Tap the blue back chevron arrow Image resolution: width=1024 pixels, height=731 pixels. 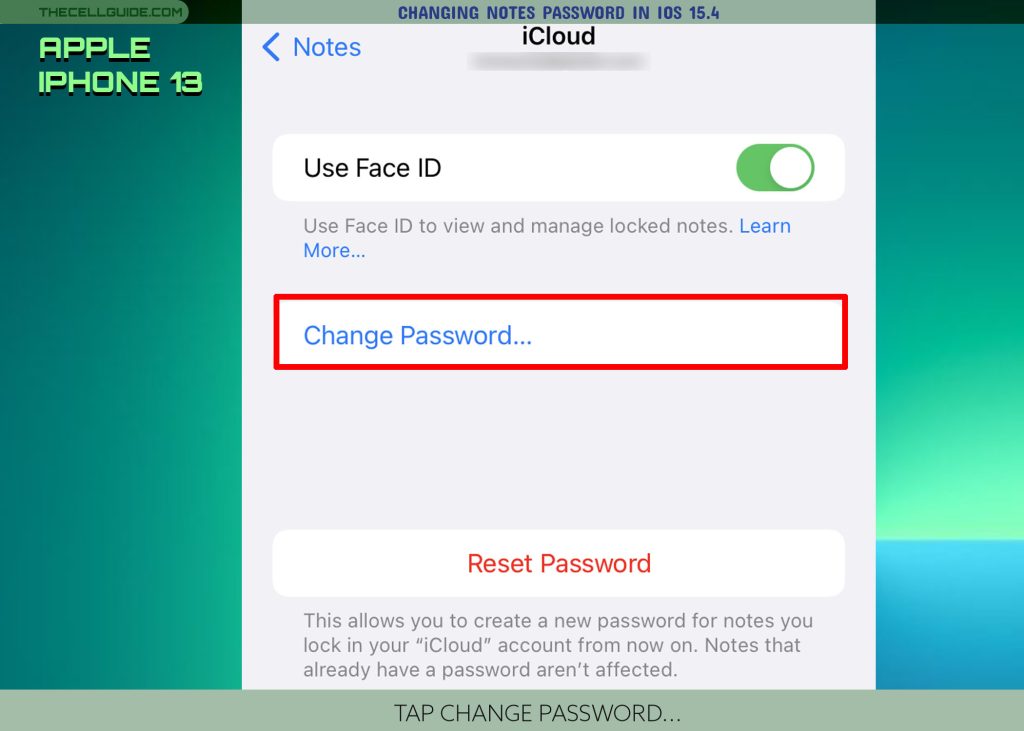[x=271, y=47]
